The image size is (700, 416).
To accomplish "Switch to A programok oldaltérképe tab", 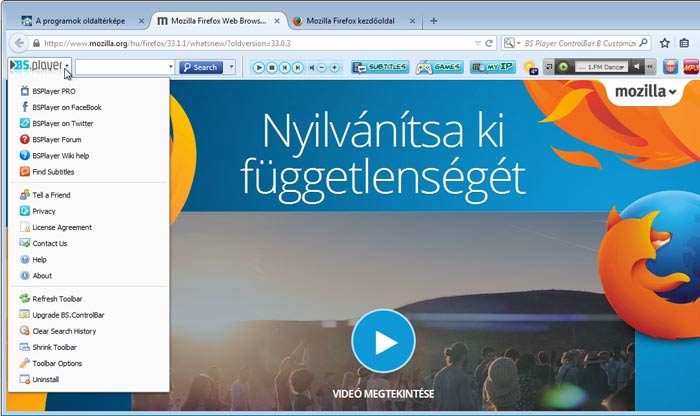I will tap(80, 21).
